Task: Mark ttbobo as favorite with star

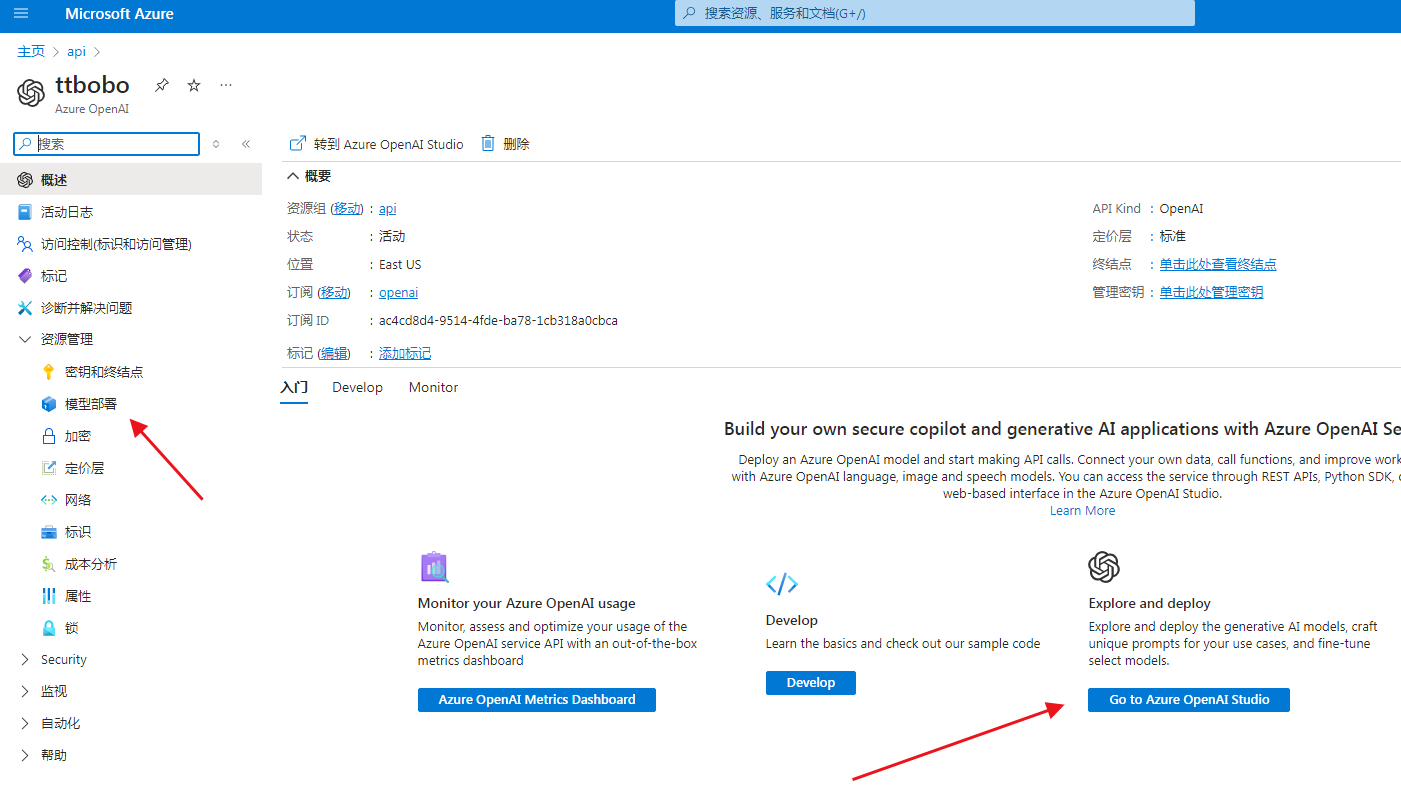Action: pyautogui.click(x=194, y=85)
